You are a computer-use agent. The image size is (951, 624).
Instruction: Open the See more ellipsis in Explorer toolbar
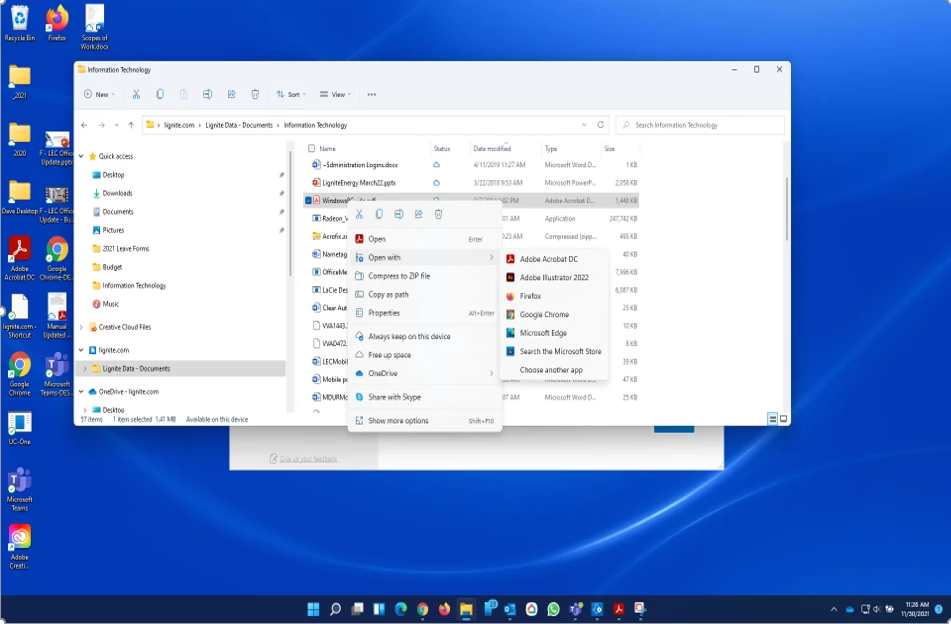tap(372, 94)
